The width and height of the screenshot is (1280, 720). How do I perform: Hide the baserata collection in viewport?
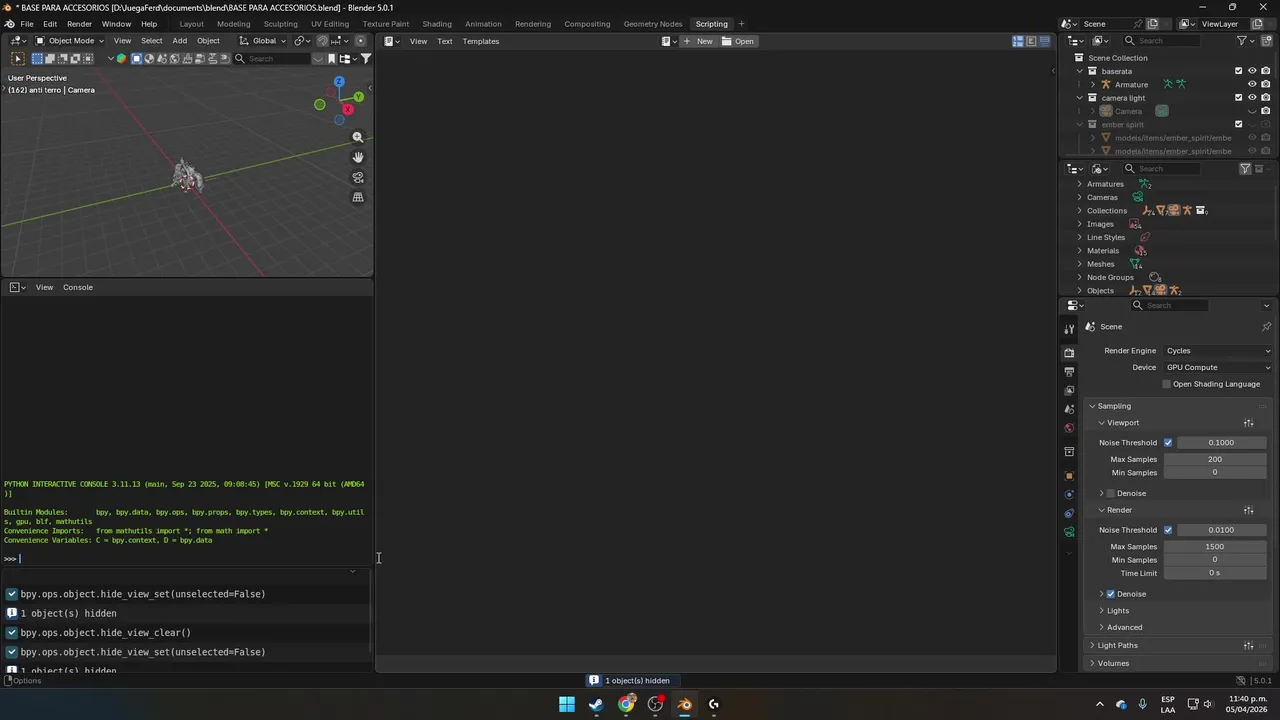pos(1252,71)
